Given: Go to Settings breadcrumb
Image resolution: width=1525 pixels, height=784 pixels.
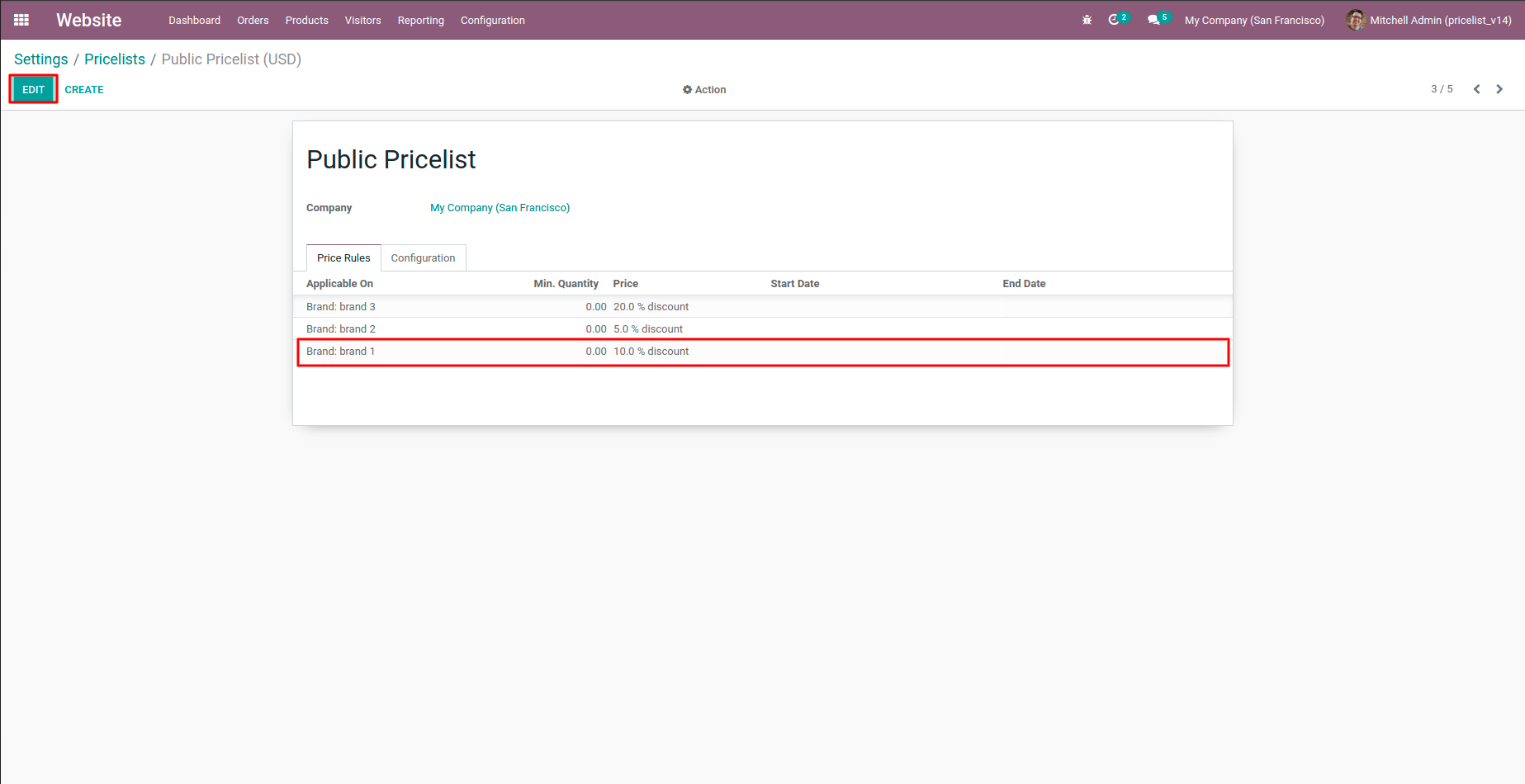Looking at the screenshot, I should pos(41,59).
